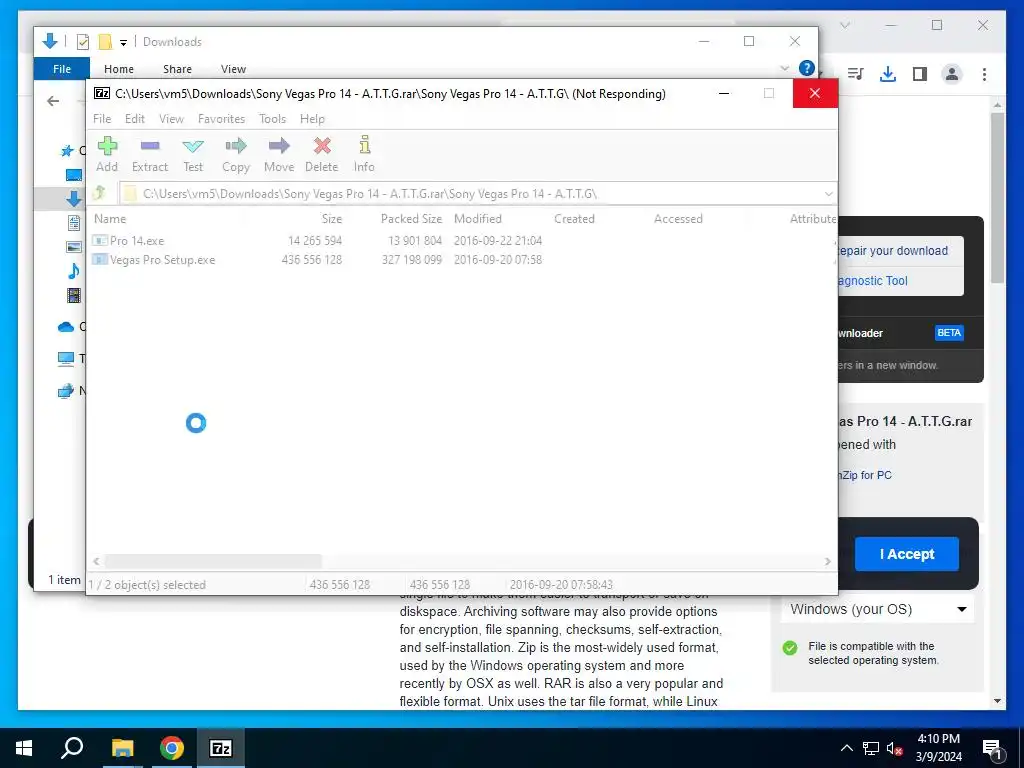Image resolution: width=1024 pixels, height=768 pixels.
Task: Click the horizontal scrollbar right arrow
Action: pyautogui.click(x=827, y=561)
